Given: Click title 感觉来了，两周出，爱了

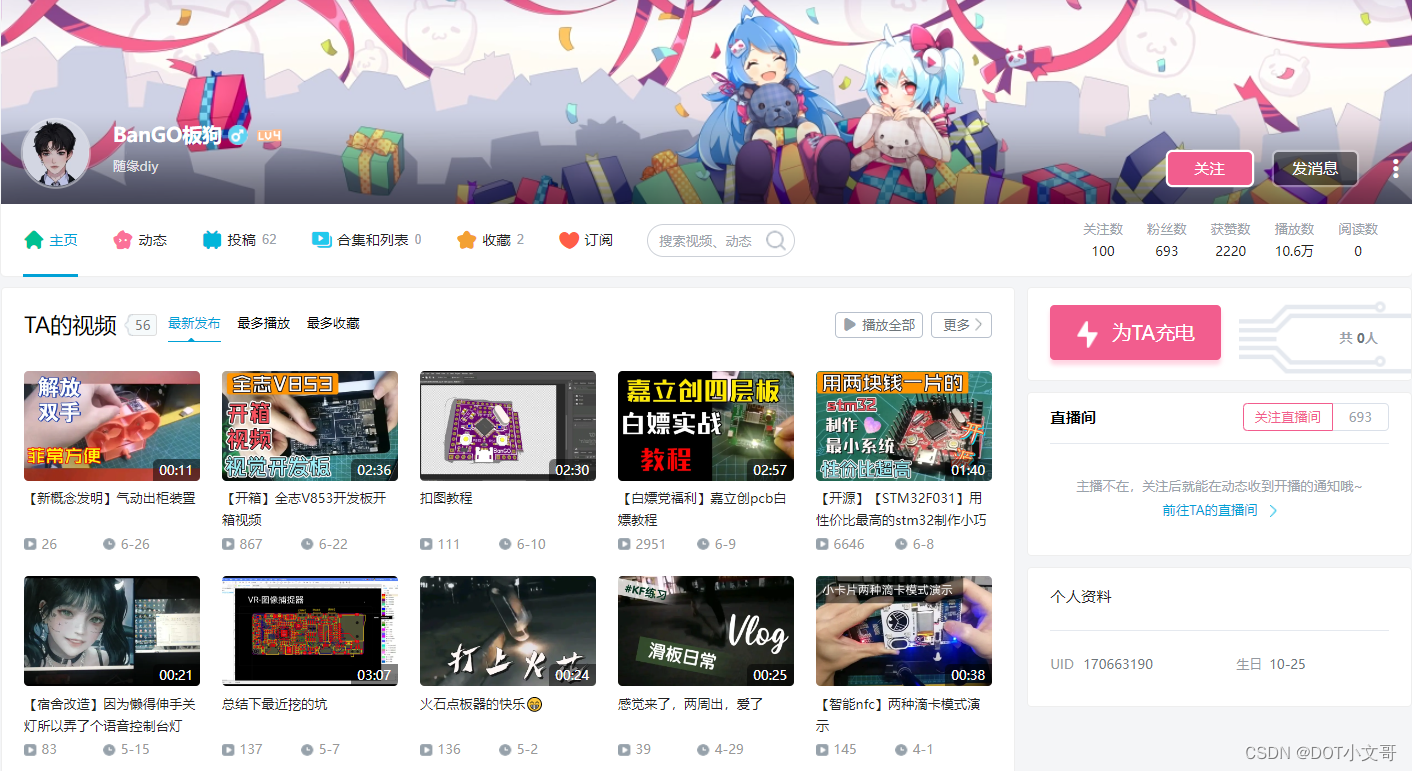Looking at the screenshot, I should (x=691, y=704).
